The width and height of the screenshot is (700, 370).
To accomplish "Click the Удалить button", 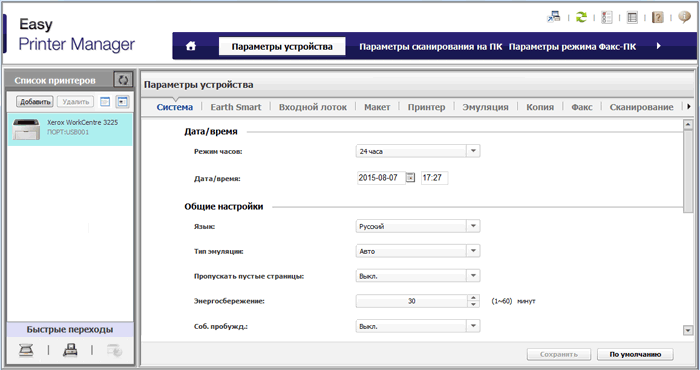I will [75, 102].
